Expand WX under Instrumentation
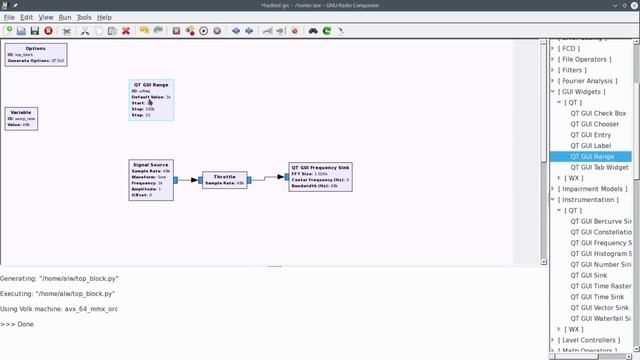Image resolution: width=640 pixels, height=360 pixels. point(559,329)
